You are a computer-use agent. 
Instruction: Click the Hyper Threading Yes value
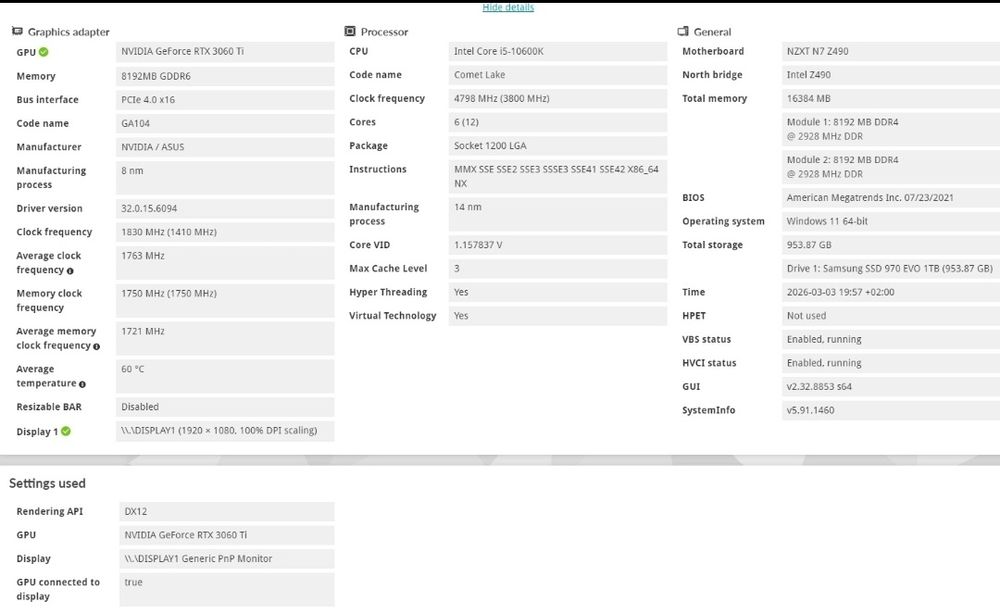point(557,292)
